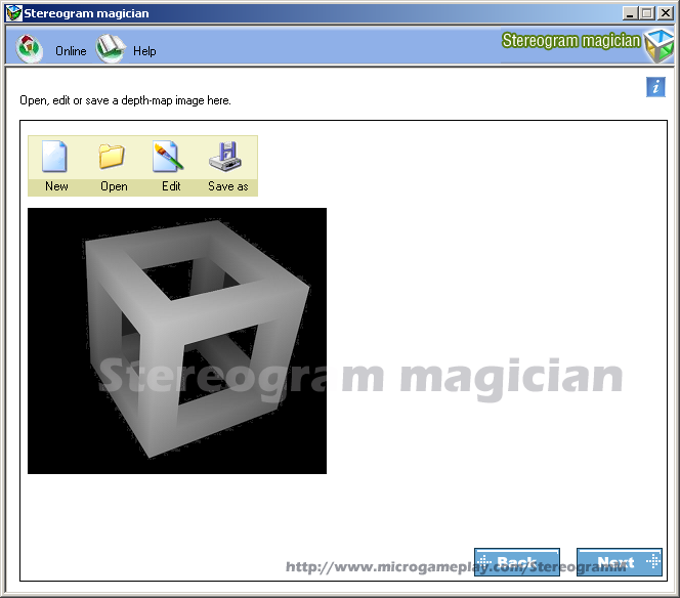This screenshot has width=680, height=598.
Task: Minimize the Stereogram magician window
Action: pyautogui.click(x=630, y=13)
